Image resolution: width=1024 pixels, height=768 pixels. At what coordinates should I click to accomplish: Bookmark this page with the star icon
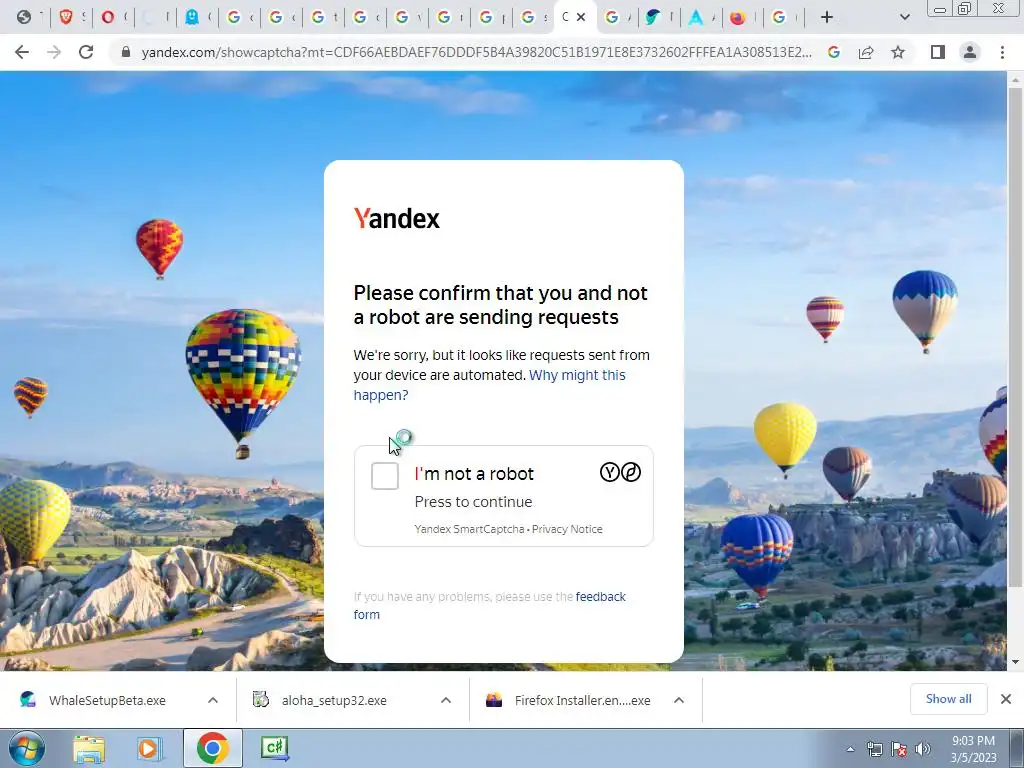(898, 52)
